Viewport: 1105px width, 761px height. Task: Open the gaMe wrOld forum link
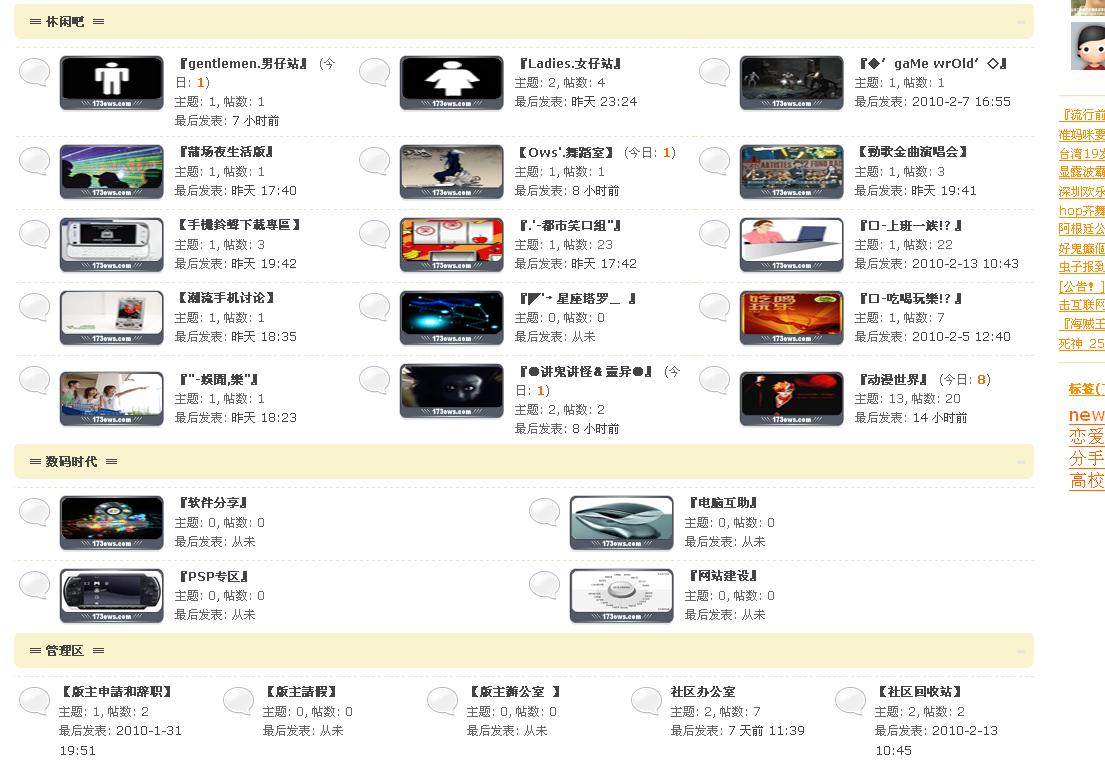[933, 63]
